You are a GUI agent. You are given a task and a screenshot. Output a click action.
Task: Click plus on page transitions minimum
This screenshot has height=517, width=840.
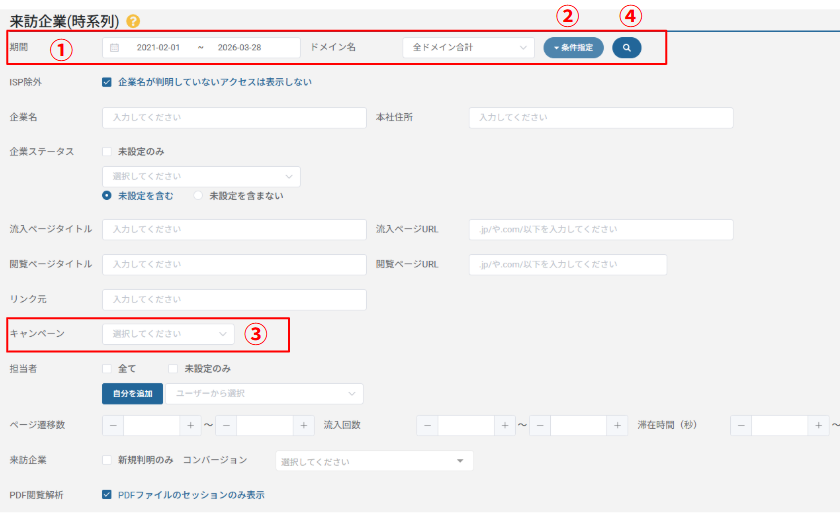coord(190,425)
